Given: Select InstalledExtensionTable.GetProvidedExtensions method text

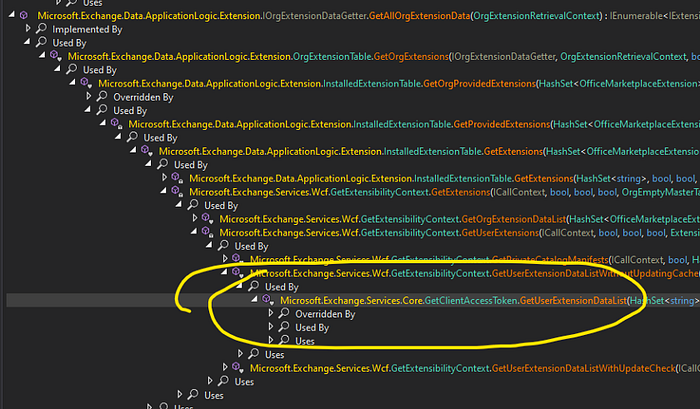Looking at the screenshot, I should pyautogui.click(x=451, y=124).
